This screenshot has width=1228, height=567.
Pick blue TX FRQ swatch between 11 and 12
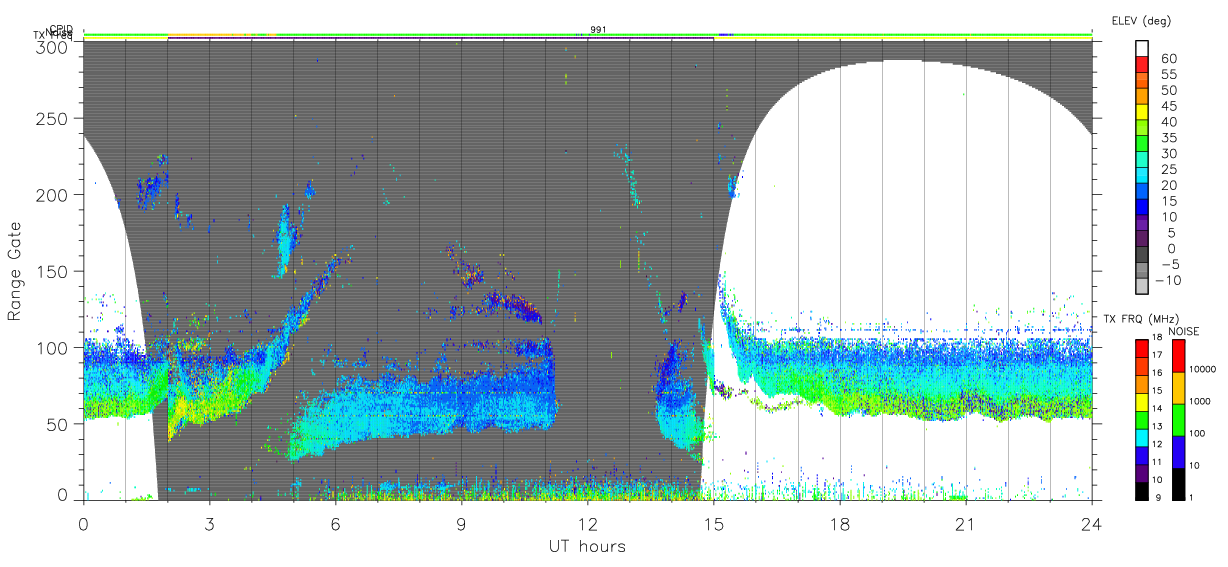point(1141,454)
